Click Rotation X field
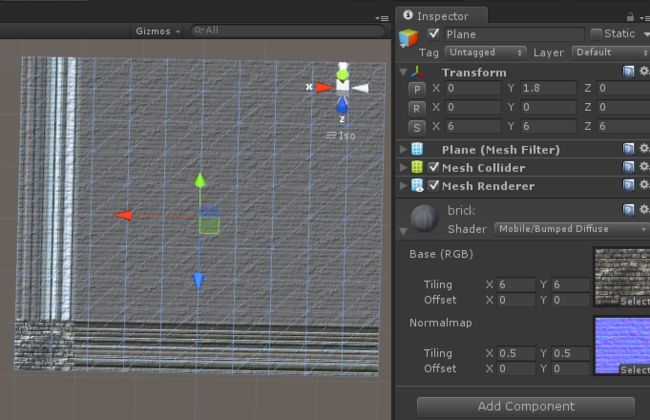Screen dimensions: 650x420 click(x=473, y=107)
